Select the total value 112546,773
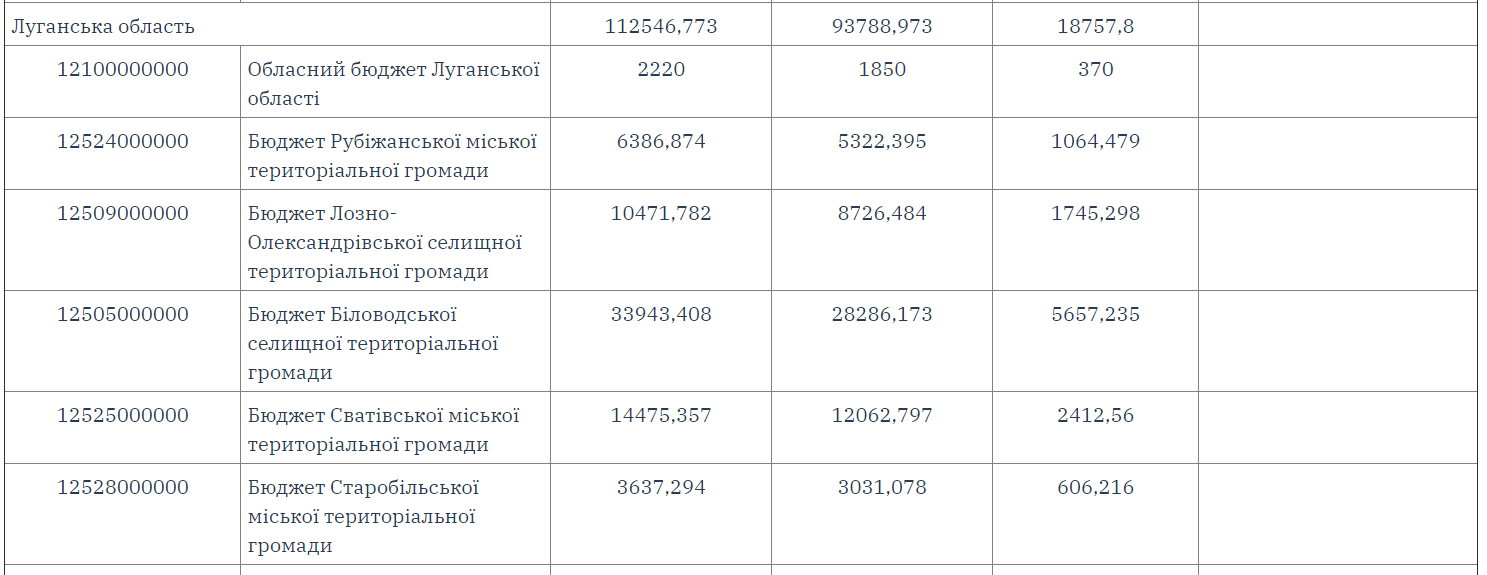The height and width of the screenshot is (575, 1487). tap(661, 27)
